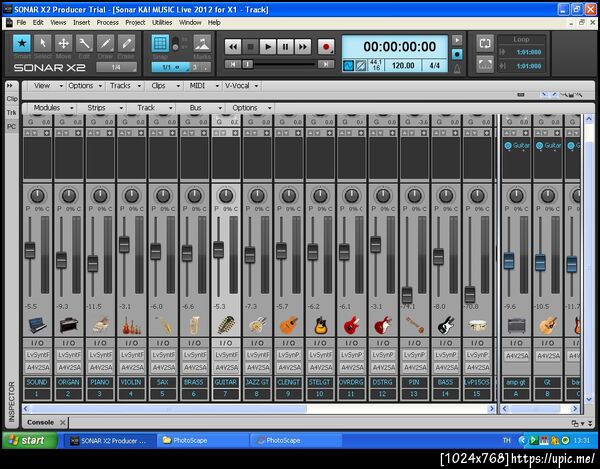Click the SOUND track keyboard icon
600x469 pixels.
[38, 325]
